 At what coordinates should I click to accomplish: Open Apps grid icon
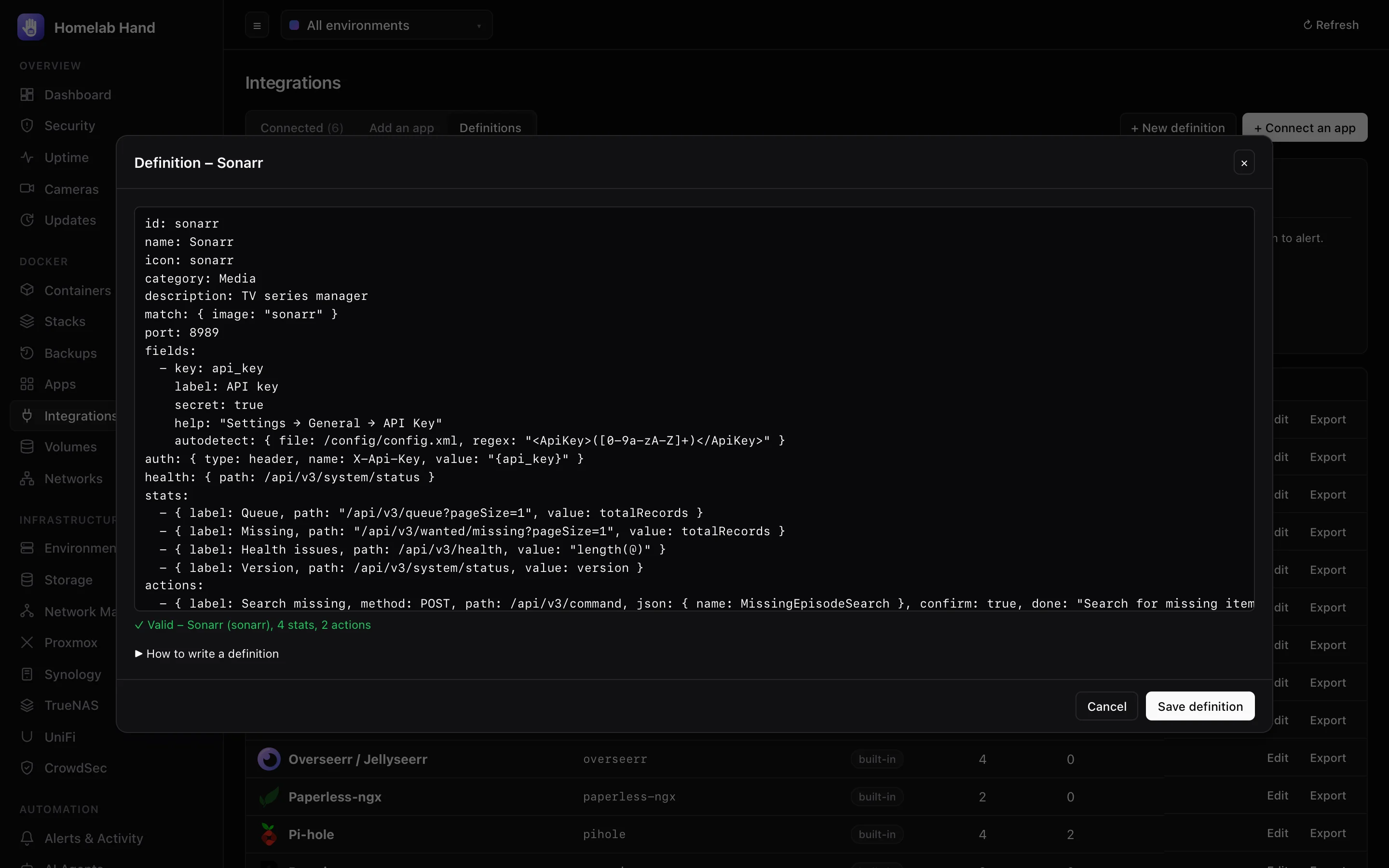27,384
